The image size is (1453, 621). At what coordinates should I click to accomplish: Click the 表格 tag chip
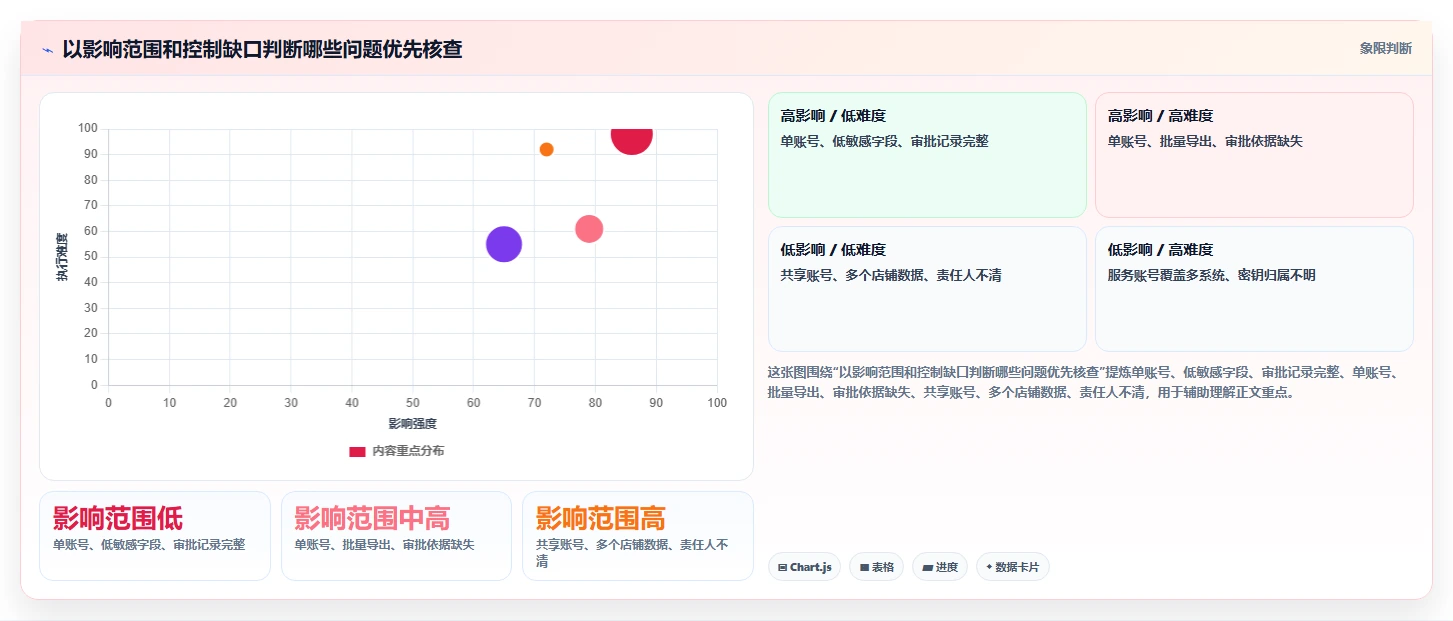876,567
